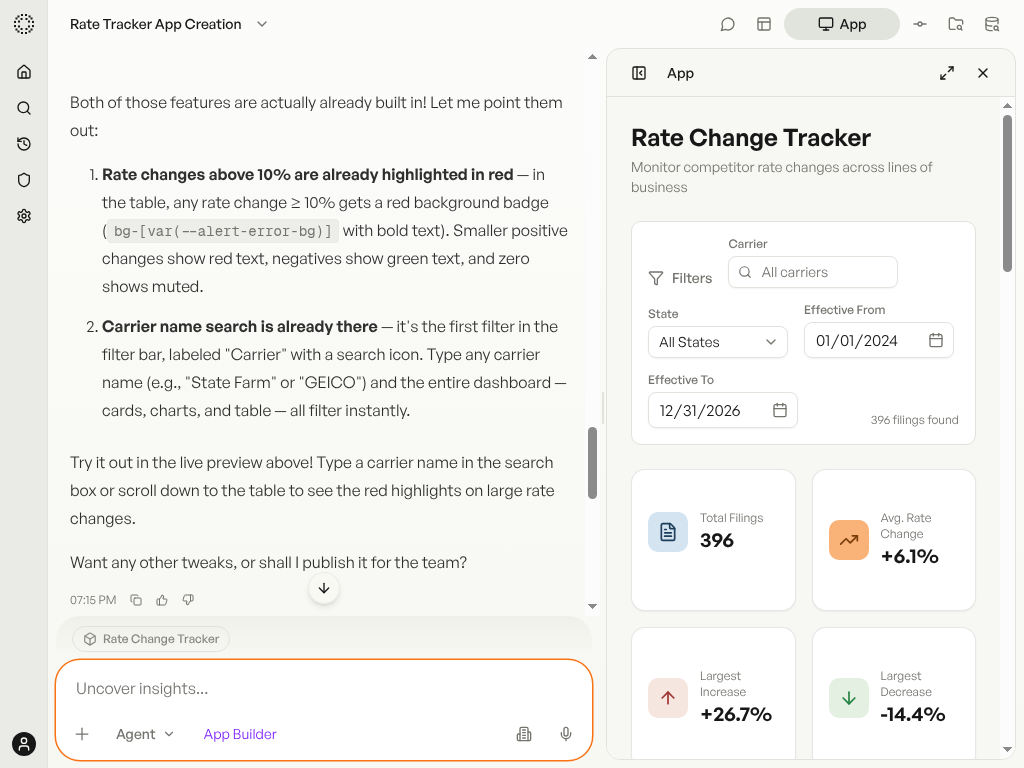Open the Effective From calendar picker
Viewport: 1024px width, 768px height.
click(936, 340)
